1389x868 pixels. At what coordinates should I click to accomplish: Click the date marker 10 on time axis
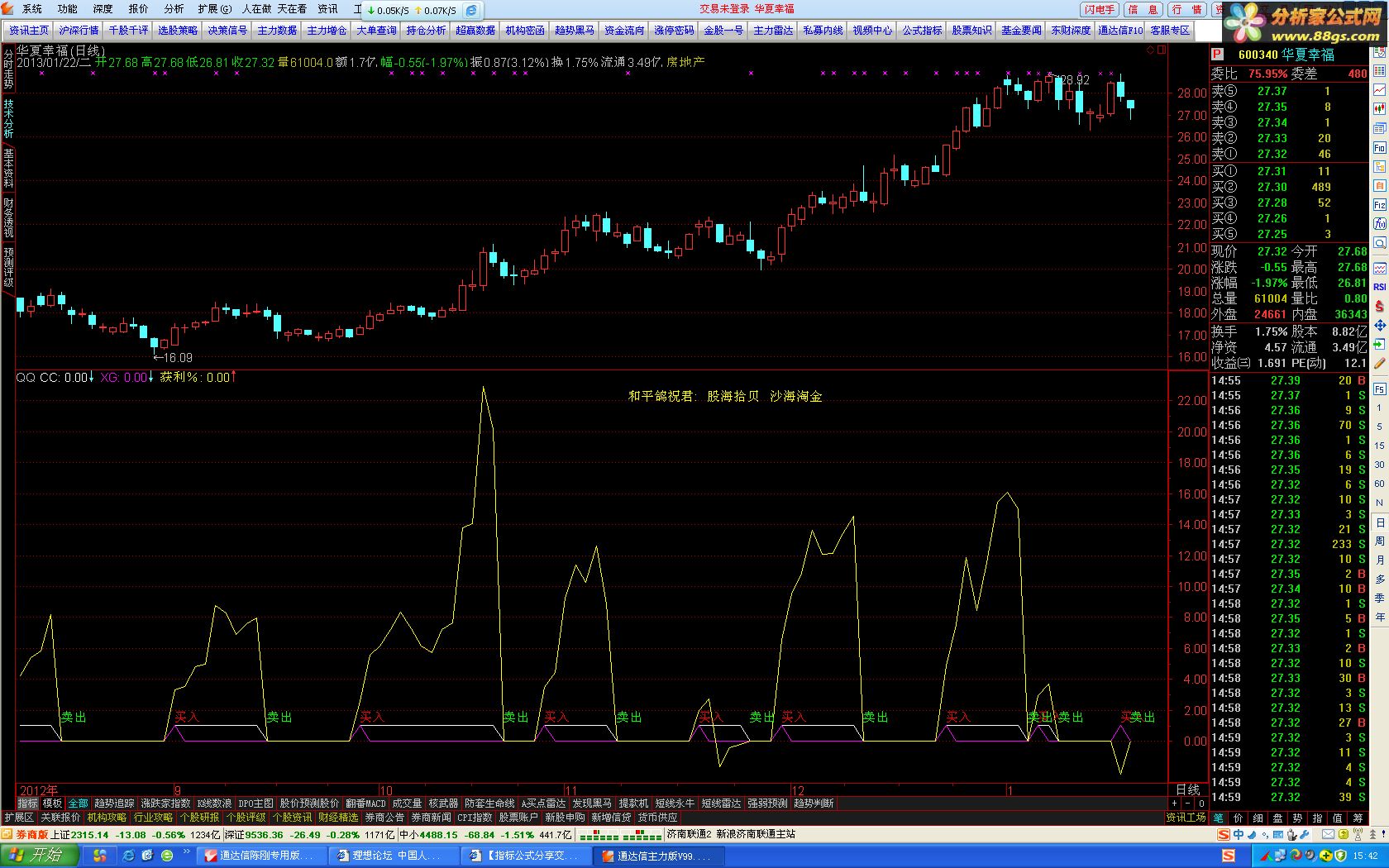[x=385, y=791]
